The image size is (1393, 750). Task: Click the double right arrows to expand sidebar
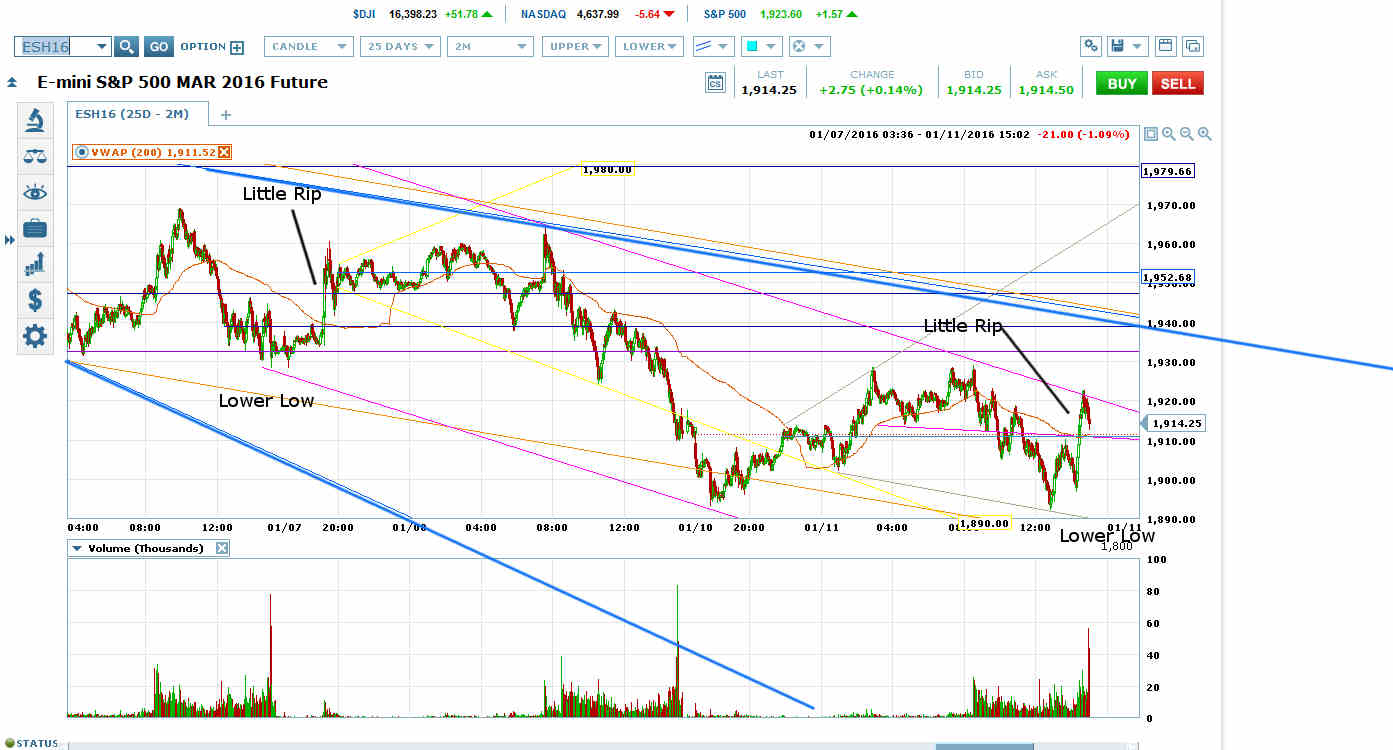[x=11, y=240]
